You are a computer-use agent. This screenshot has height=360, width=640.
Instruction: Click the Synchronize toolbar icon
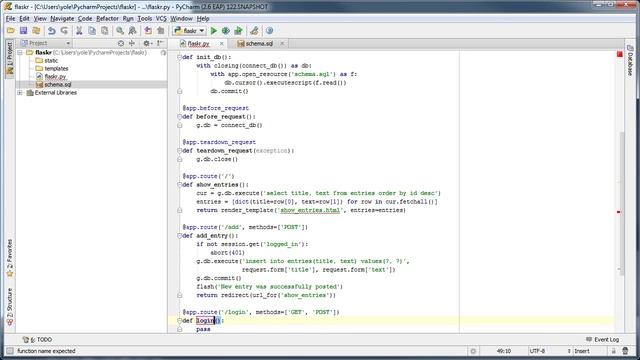[36, 31]
